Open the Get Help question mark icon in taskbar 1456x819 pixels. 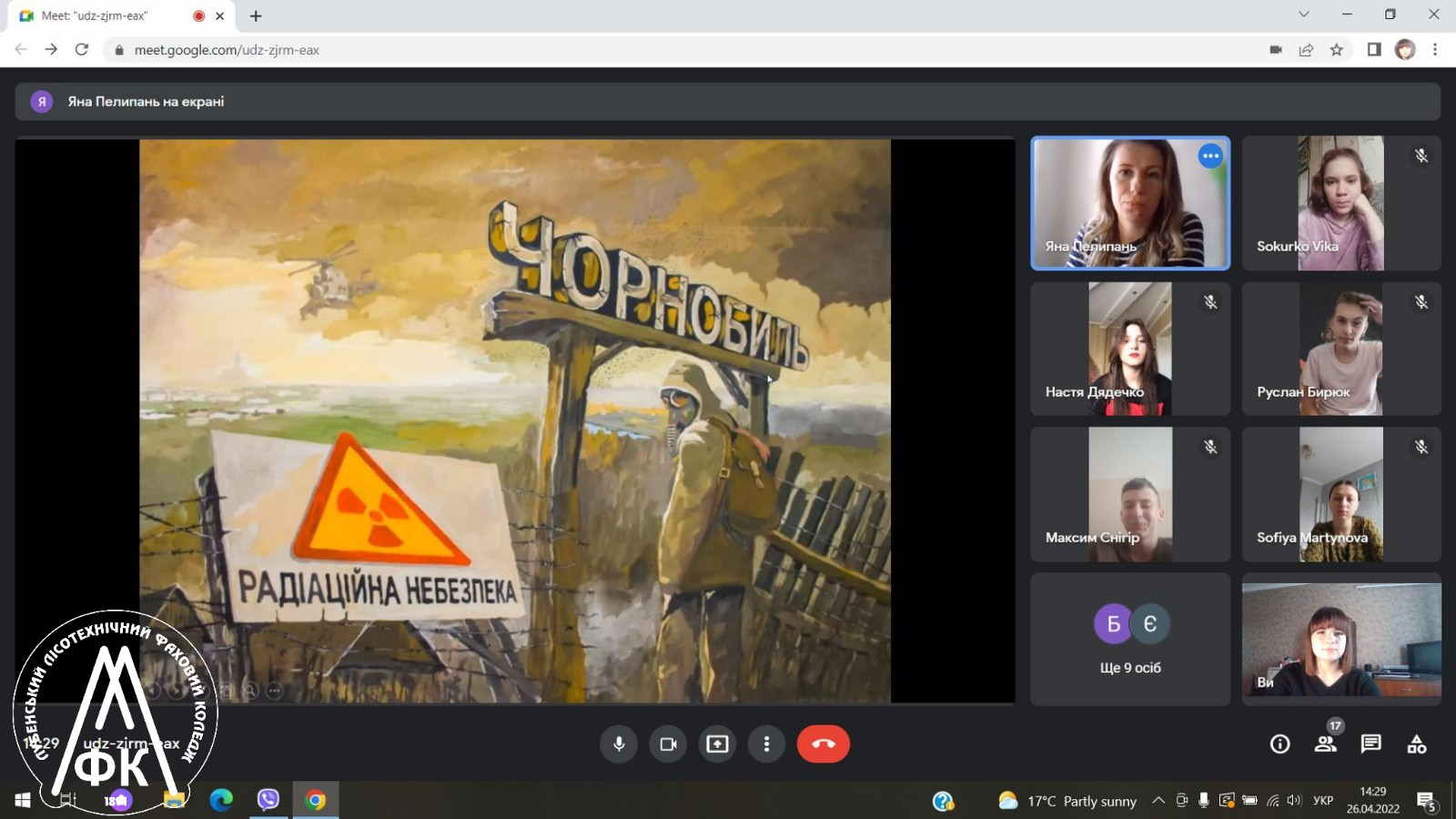click(943, 801)
